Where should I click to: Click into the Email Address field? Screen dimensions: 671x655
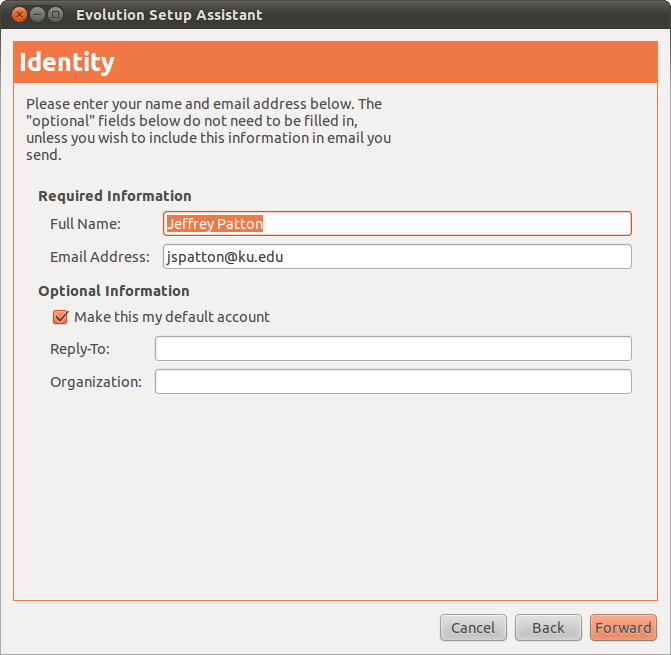397,257
